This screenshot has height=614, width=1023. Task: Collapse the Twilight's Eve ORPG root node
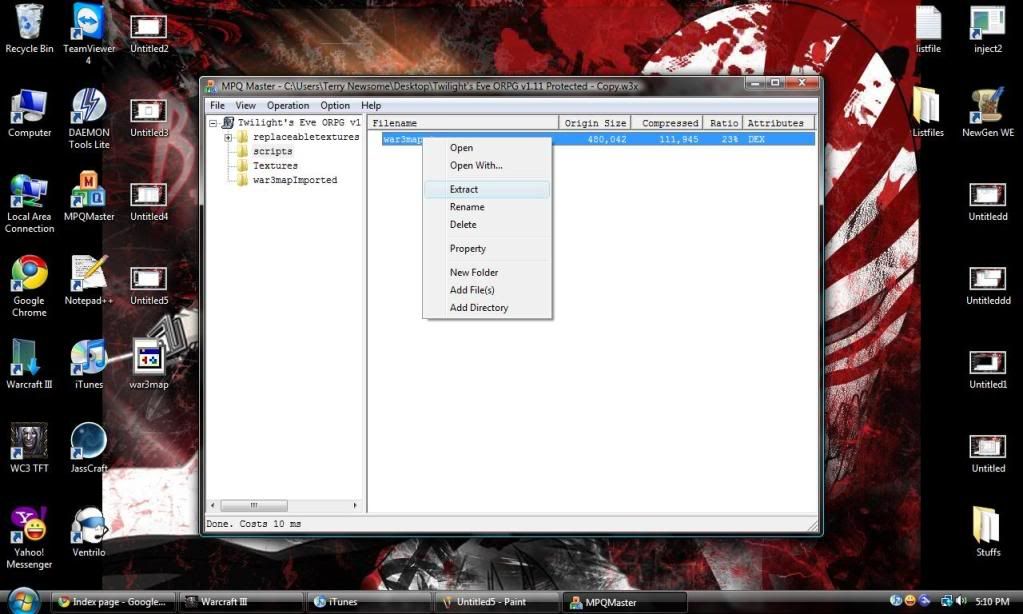(x=213, y=123)
